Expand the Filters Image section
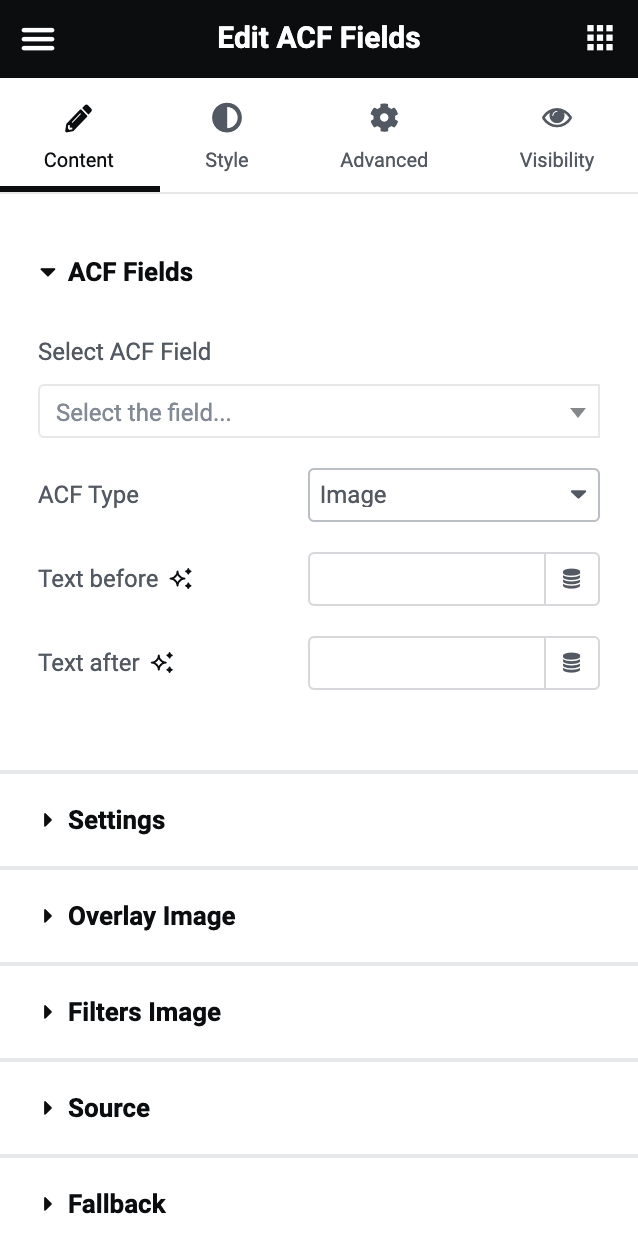The height and width of the screenshot is (1252, 638). (132, 1011)
